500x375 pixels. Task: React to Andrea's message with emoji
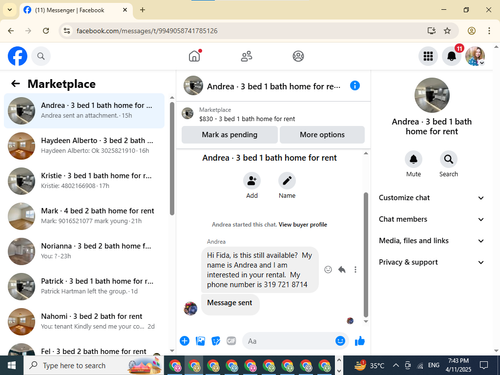328,269
